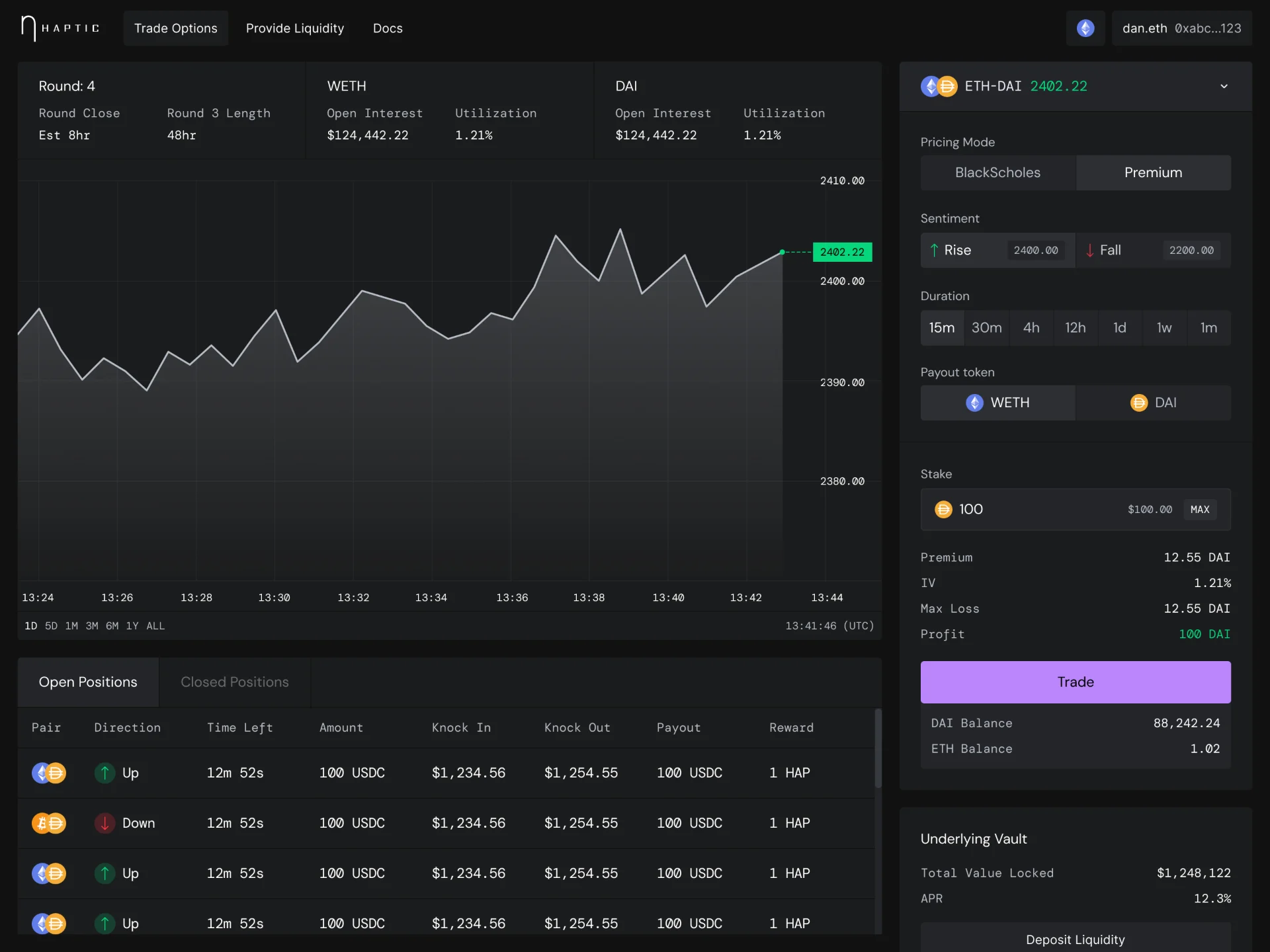Screen dimensions: 1270x952
Task: Select Fall sentiment at 2200.00
Action: [1154, 250]
